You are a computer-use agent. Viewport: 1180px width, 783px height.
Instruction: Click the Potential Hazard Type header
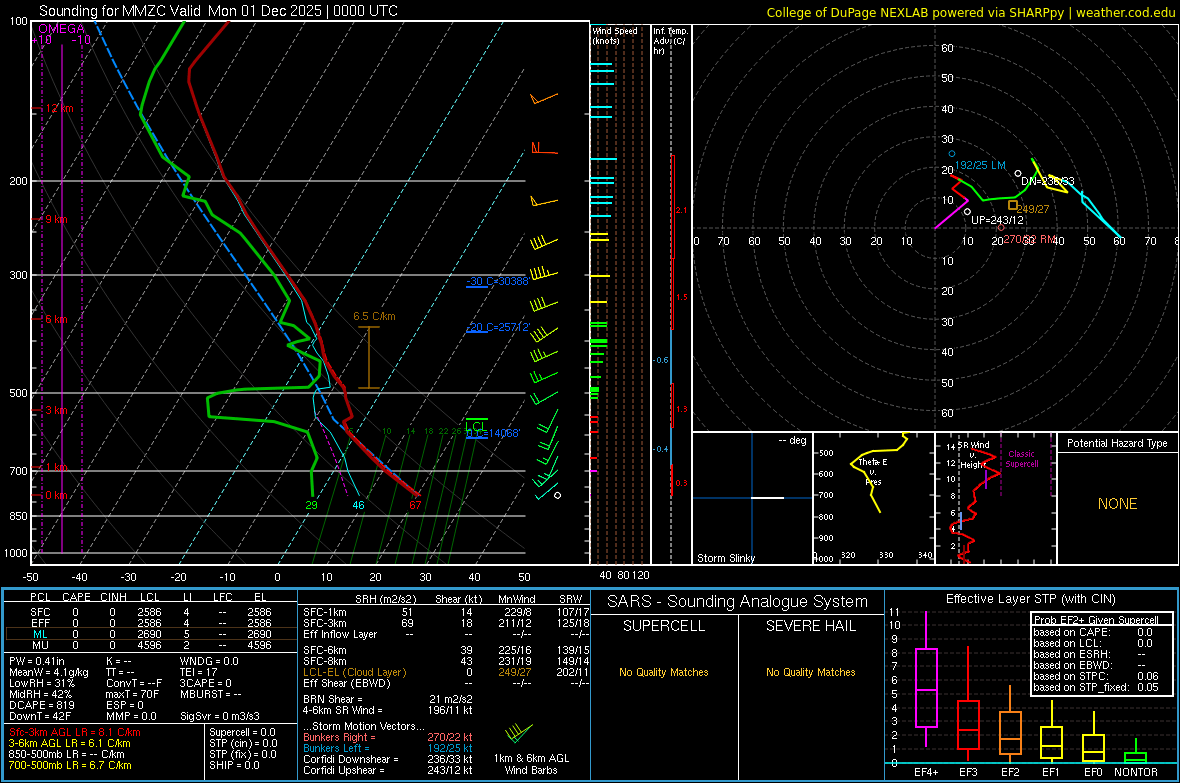pyautogui.click(x=1117, y=443)
